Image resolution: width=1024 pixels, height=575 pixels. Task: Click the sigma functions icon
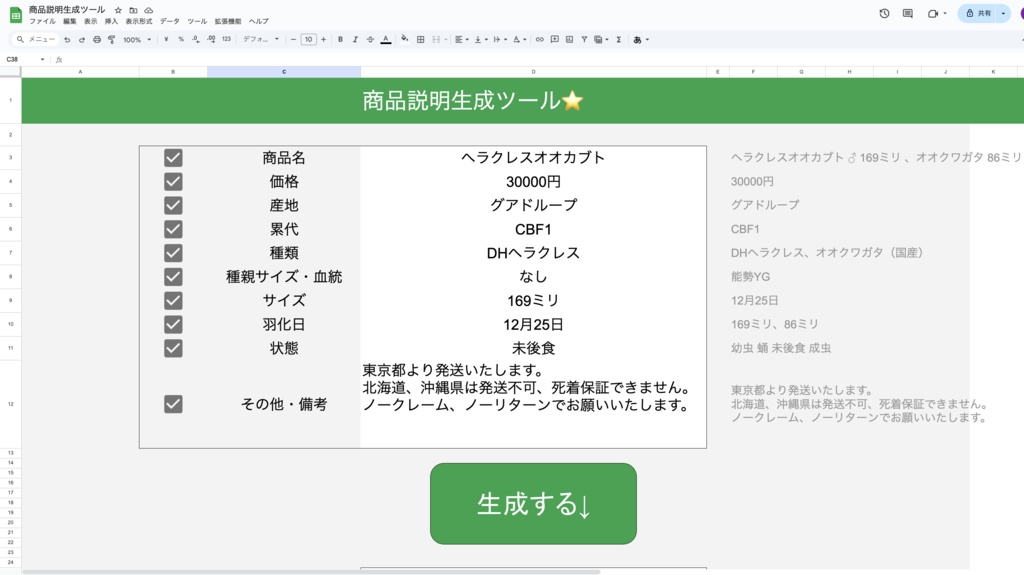618,39
